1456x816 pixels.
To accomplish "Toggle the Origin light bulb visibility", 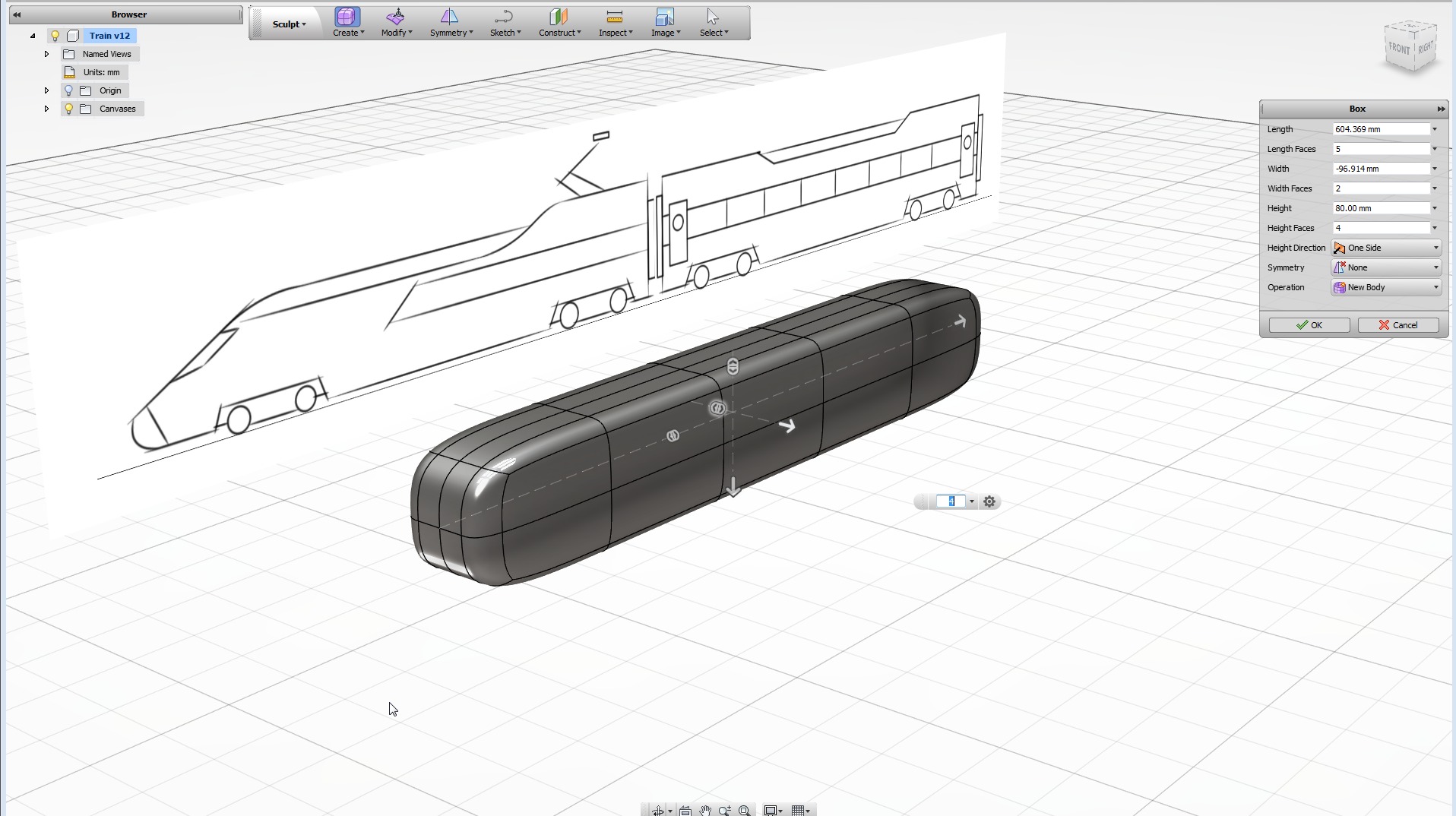I will click(69, 90).
